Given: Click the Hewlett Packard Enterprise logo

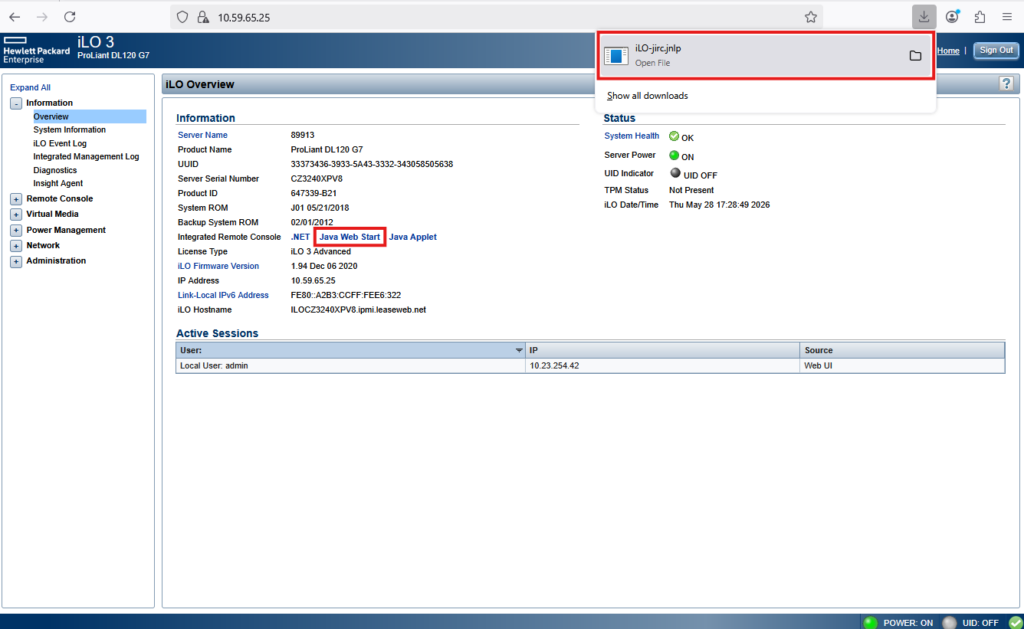Looking at the screenshot, I should pos(36,50).
